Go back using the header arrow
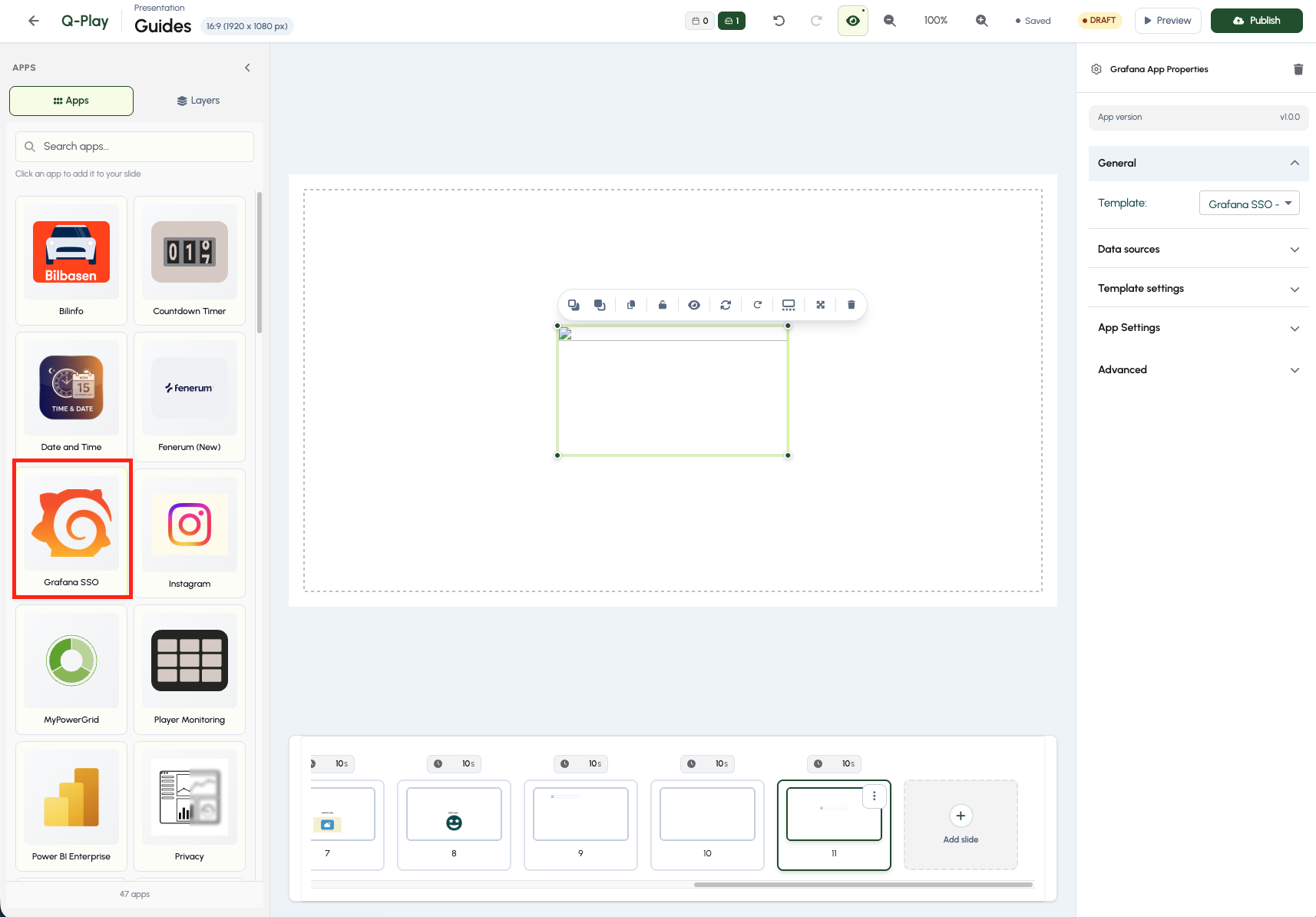Image resolution: width=1316 pixels, height=917 pixels. (x=34, y=21)
